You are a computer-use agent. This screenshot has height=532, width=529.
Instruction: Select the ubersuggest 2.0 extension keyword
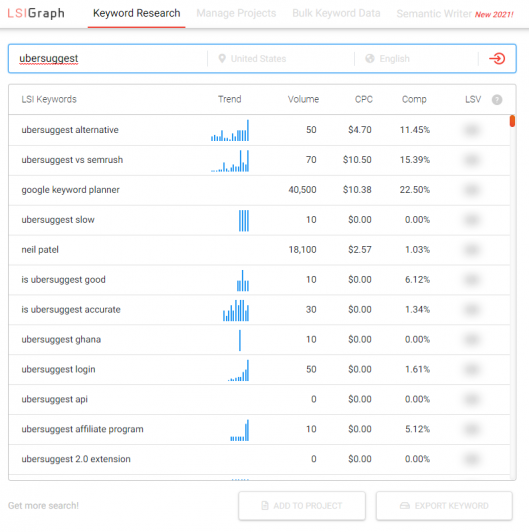point(76,459)
